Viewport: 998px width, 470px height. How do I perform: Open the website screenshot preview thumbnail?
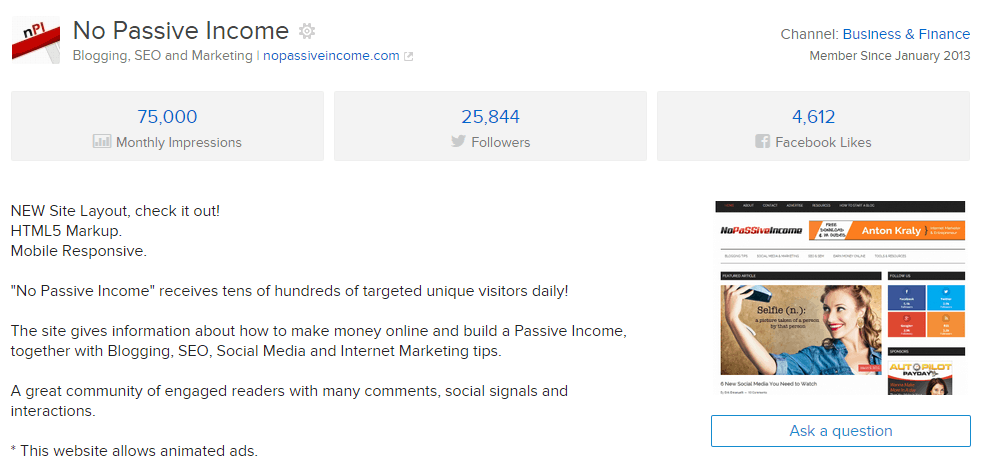click(x=840, y=297)
